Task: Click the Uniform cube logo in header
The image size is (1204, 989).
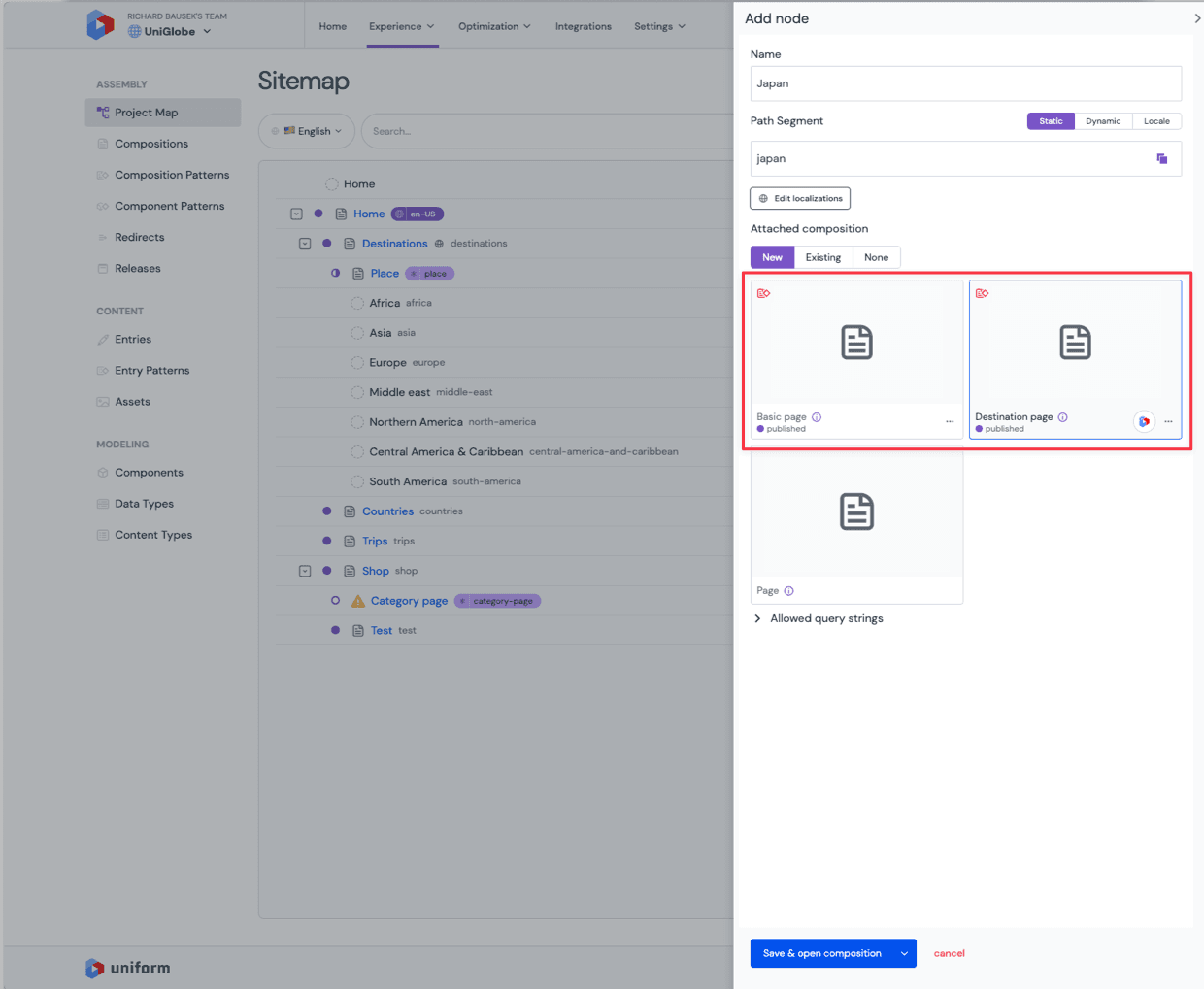Action: [100, 24]
